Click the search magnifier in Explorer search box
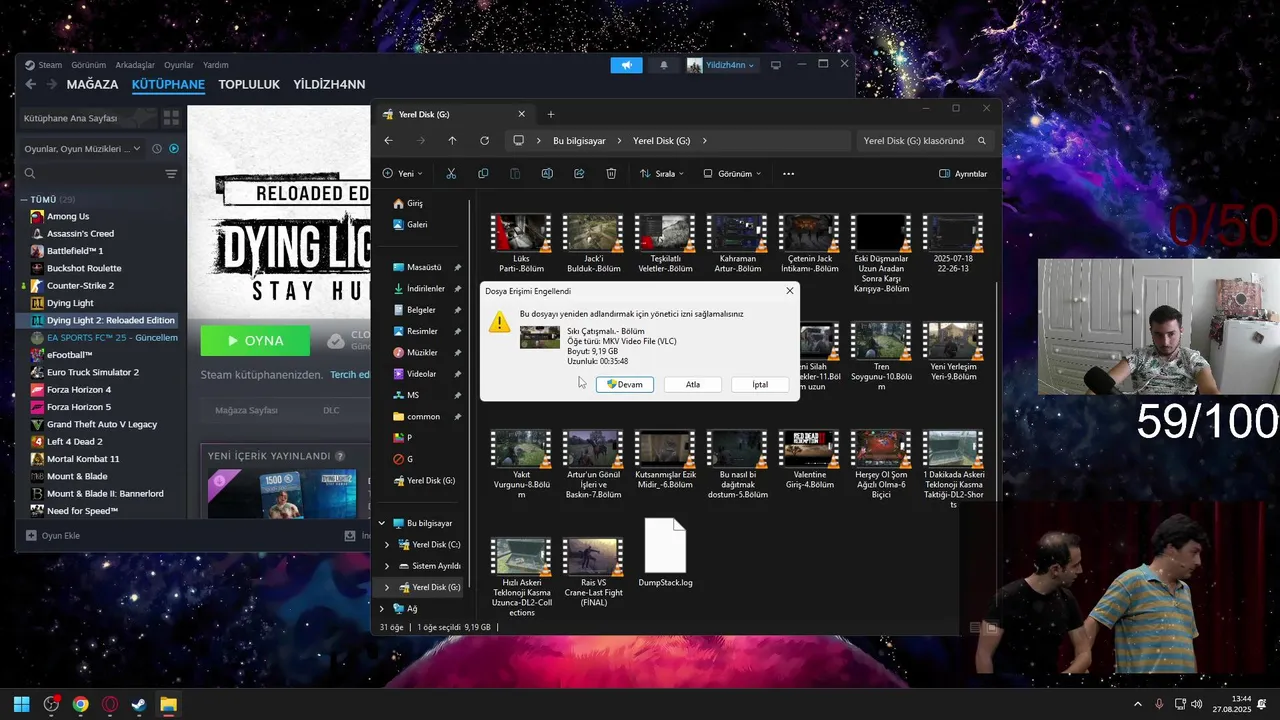 [x=982, y=141]
